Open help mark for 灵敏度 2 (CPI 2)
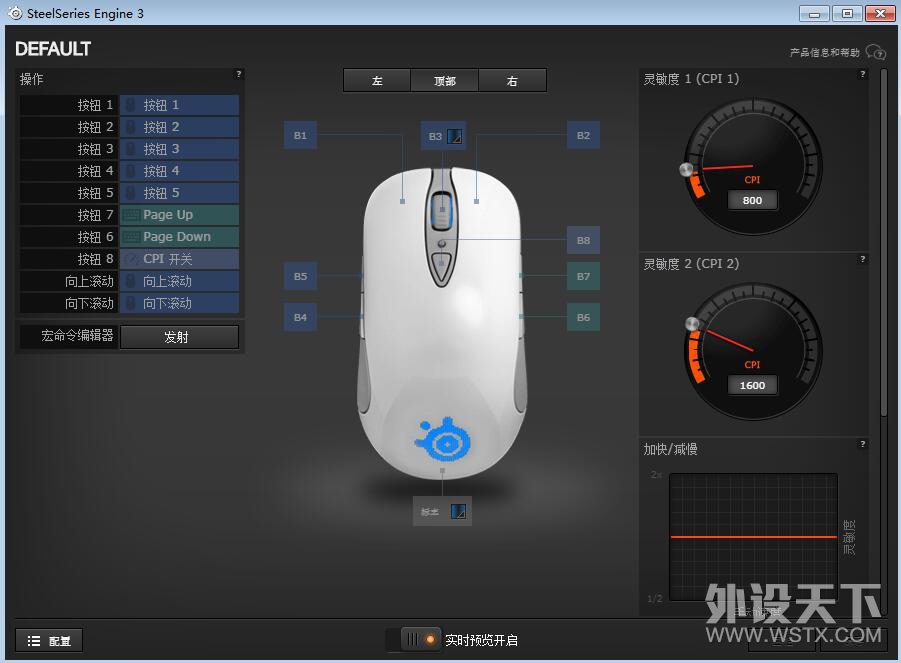The height and width of the screenshot is (663, 901). (x=862, y=259)
